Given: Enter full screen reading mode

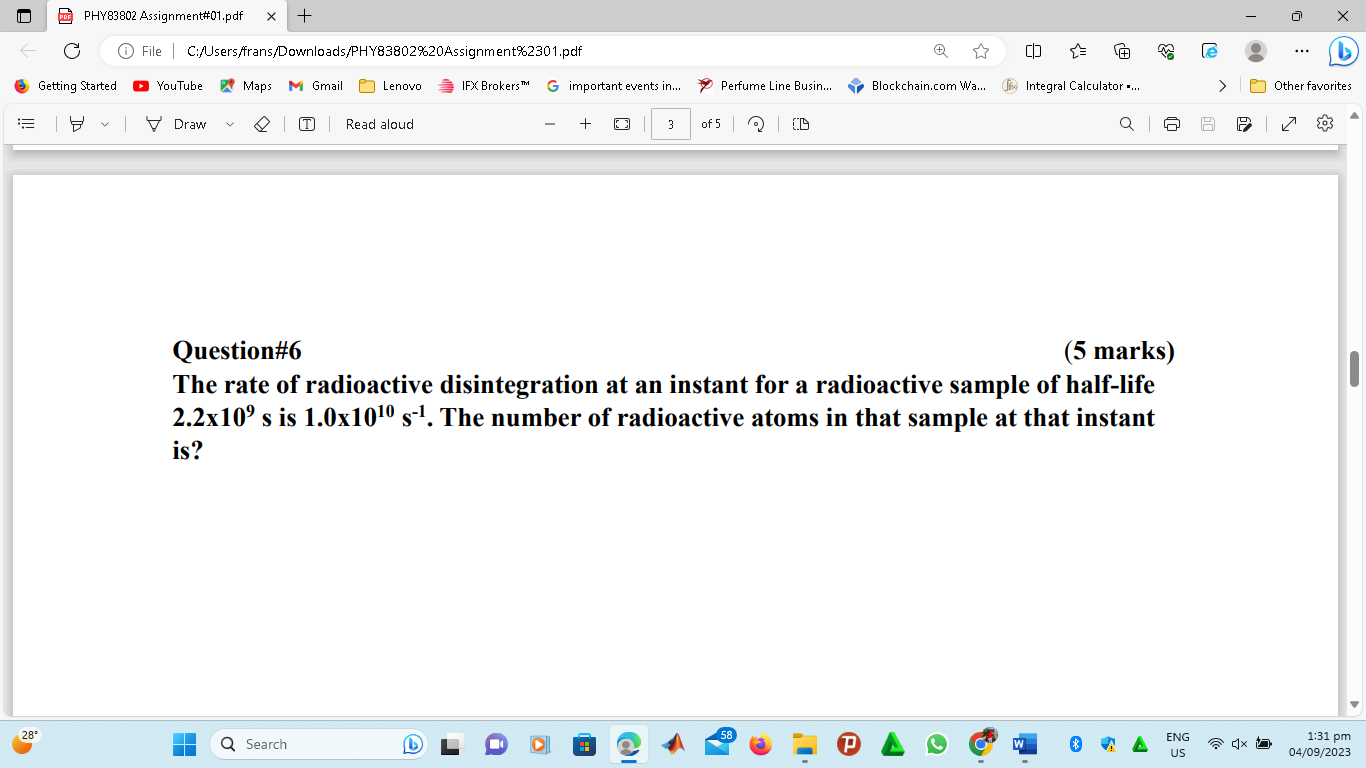Looking at the screenshot, I should click(1288, 123).
